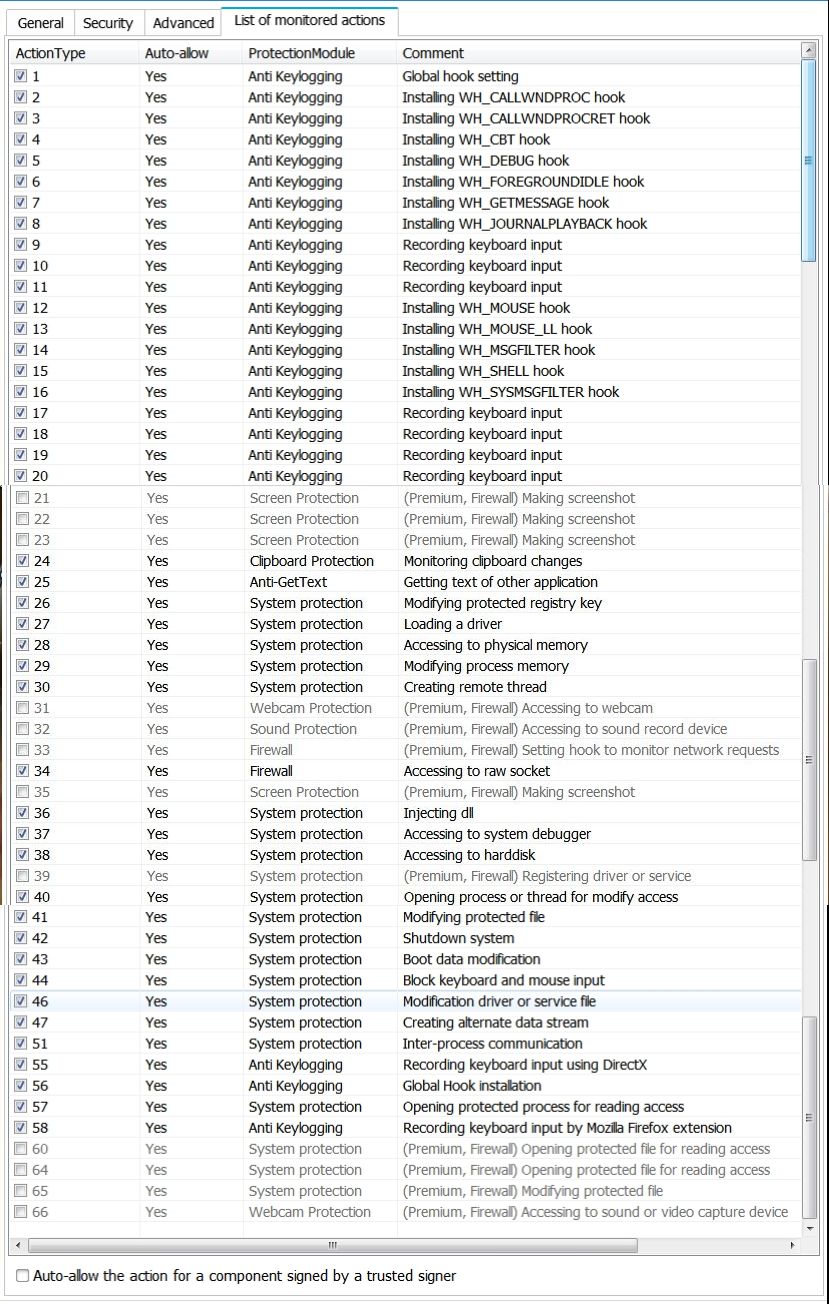Select row 42 Shutdown system
Screen dimensions: 829x1304
[405, 938]
